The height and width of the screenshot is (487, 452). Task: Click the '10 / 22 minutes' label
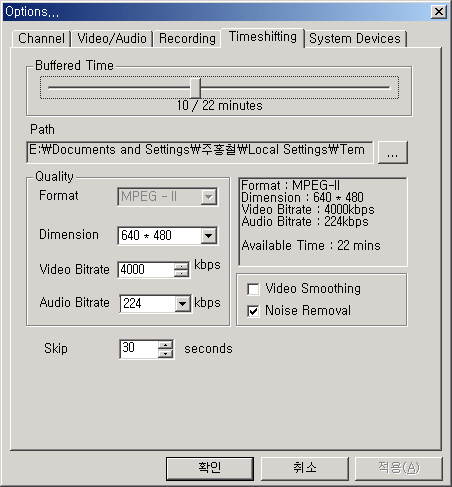(219, 106)
